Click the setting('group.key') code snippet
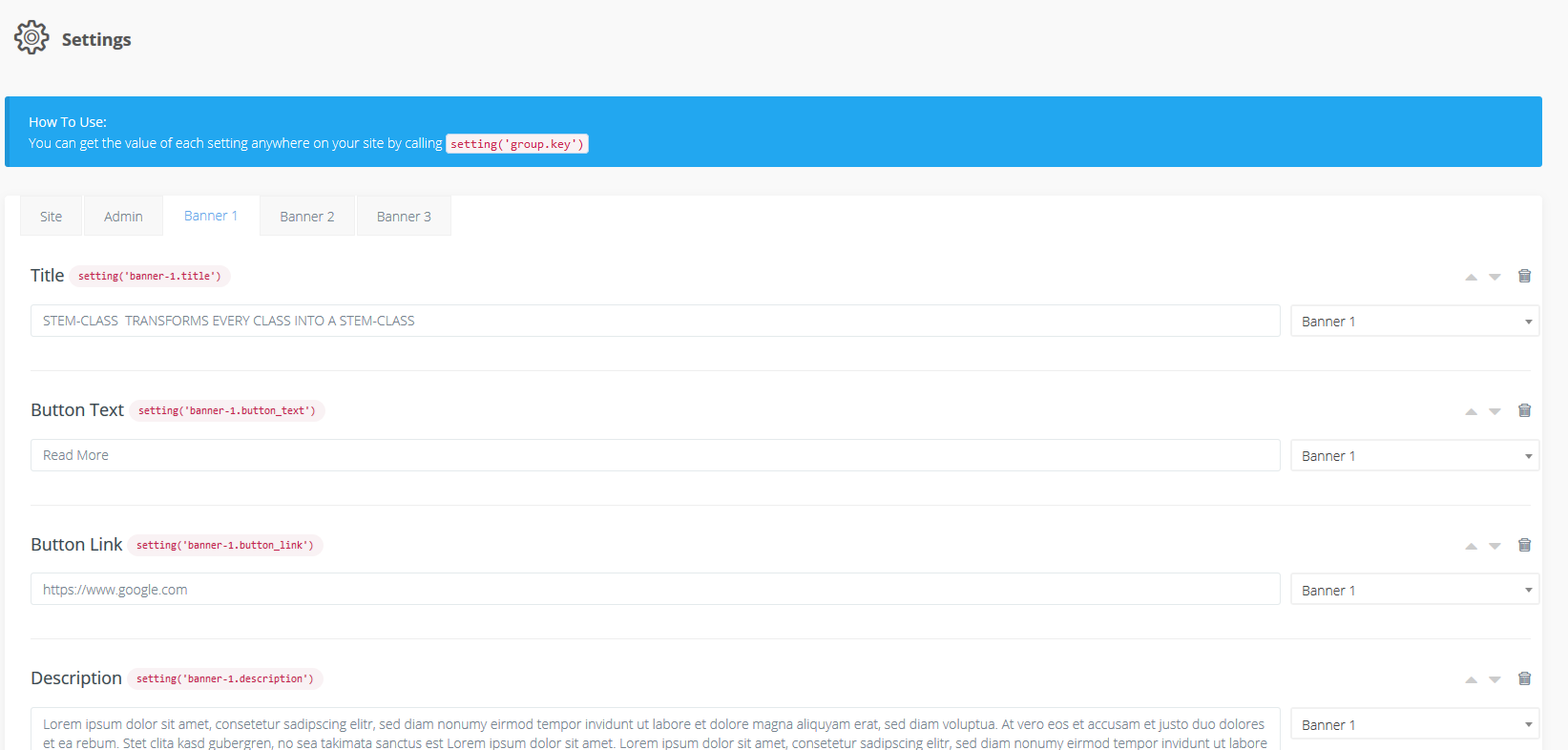The image size is (1568, 750). 516,144
